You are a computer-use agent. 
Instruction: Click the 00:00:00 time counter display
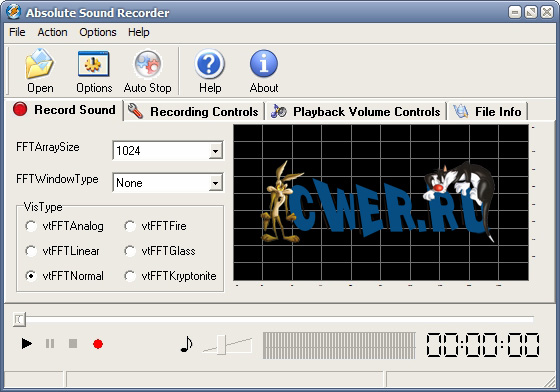click(x=483, y=345)
